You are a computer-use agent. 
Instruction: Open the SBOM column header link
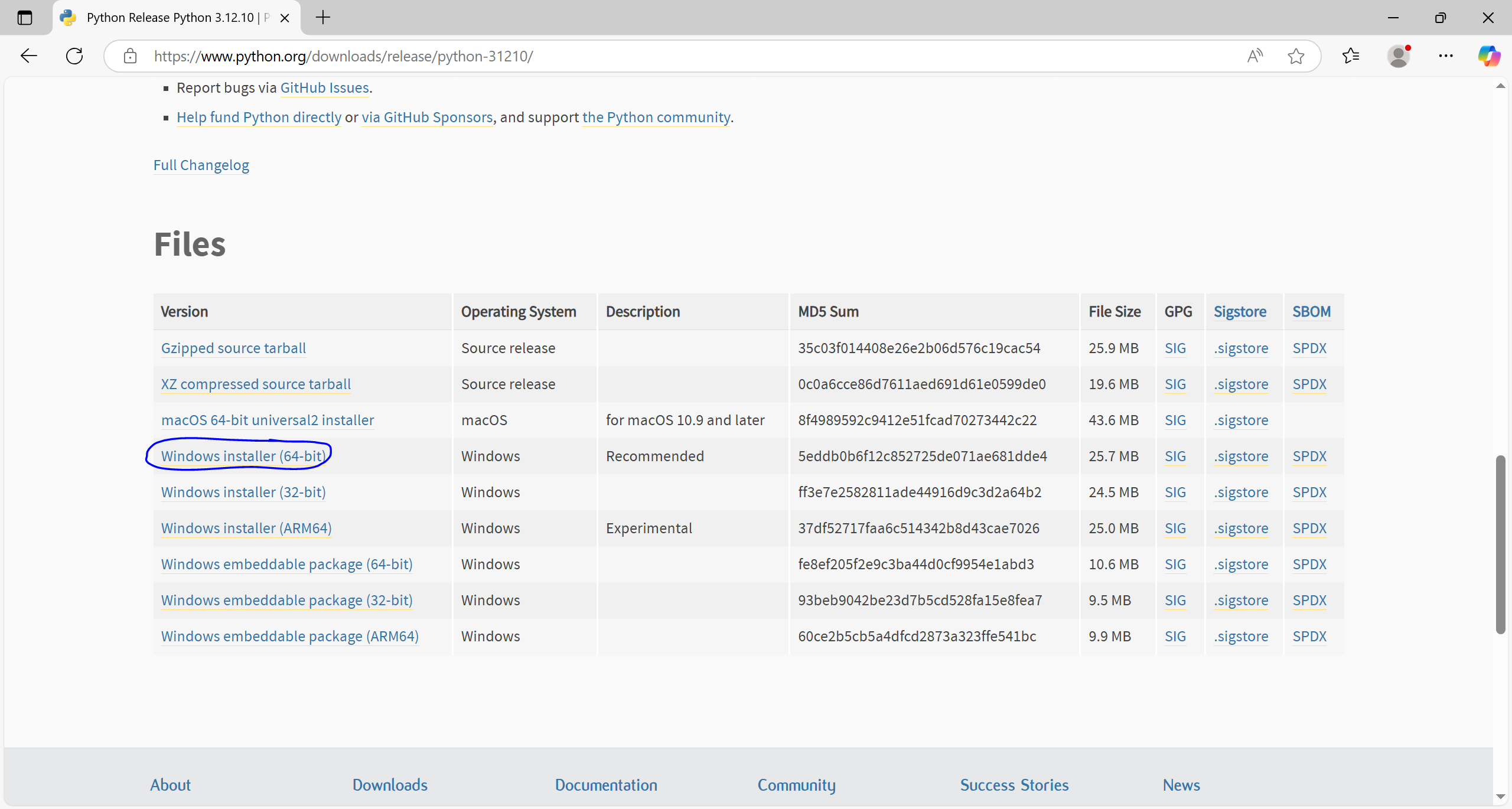(x=1312, y=312)
